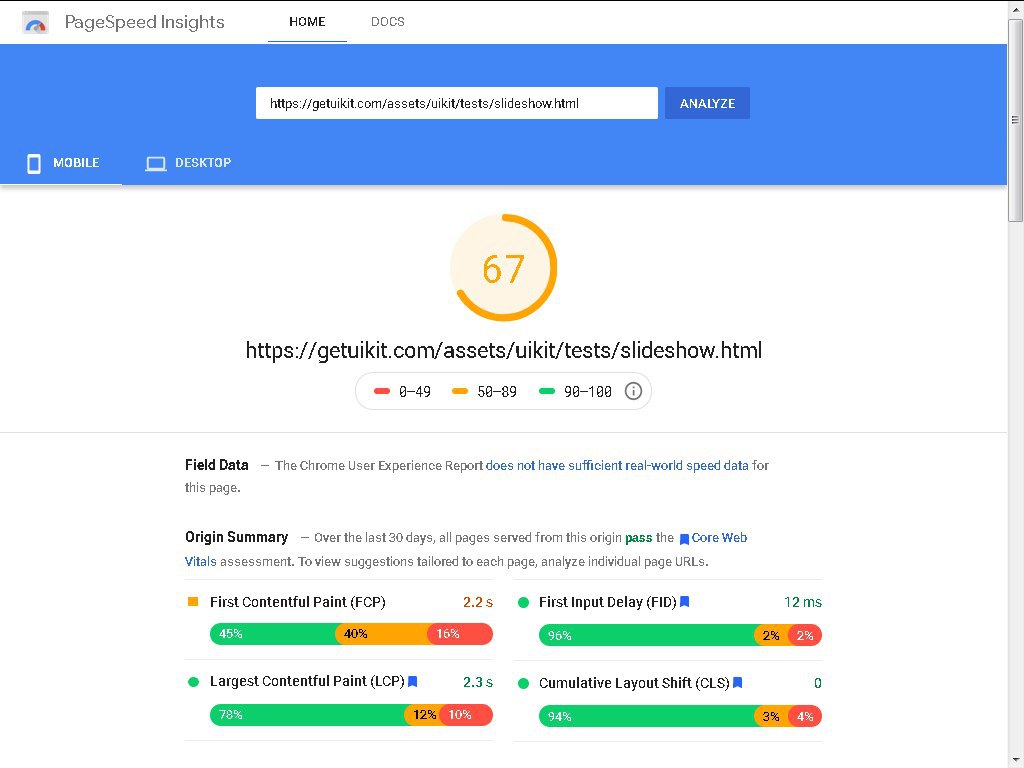Follow the insufficient real-world speed data link
The image size is (1024, 768).
pos(617,465)
